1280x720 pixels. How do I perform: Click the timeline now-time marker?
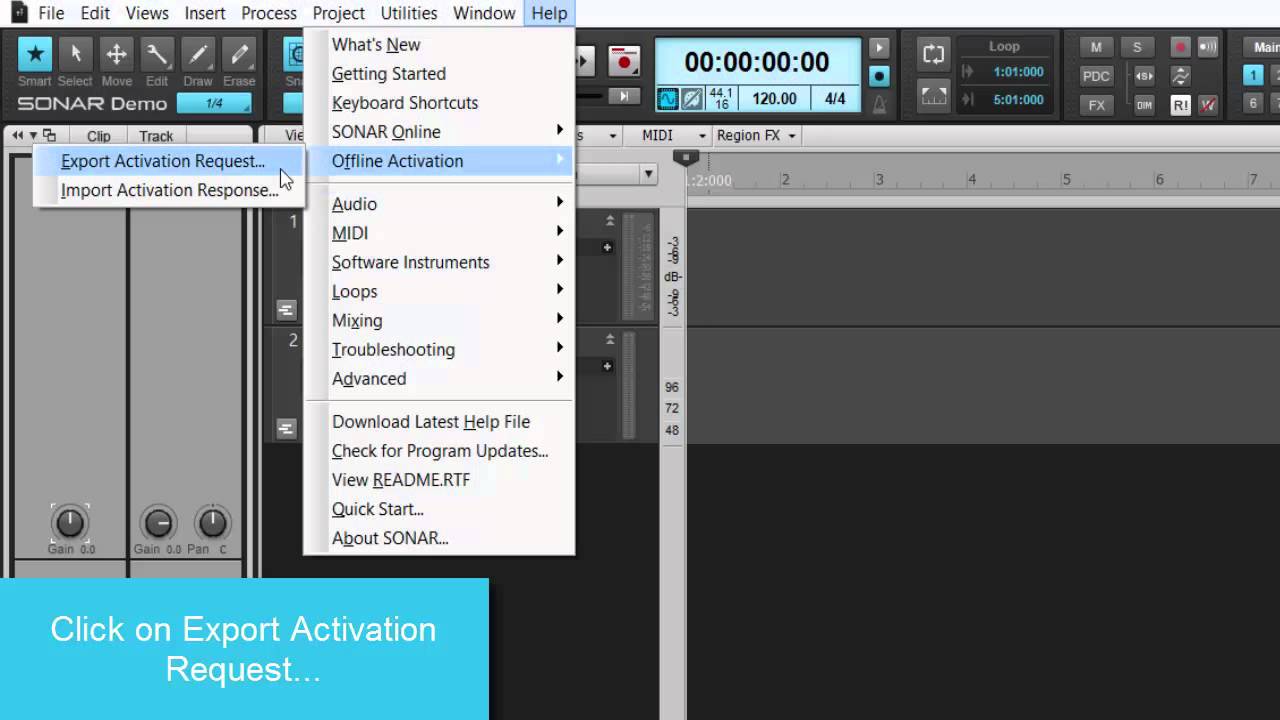pos(685,158)
